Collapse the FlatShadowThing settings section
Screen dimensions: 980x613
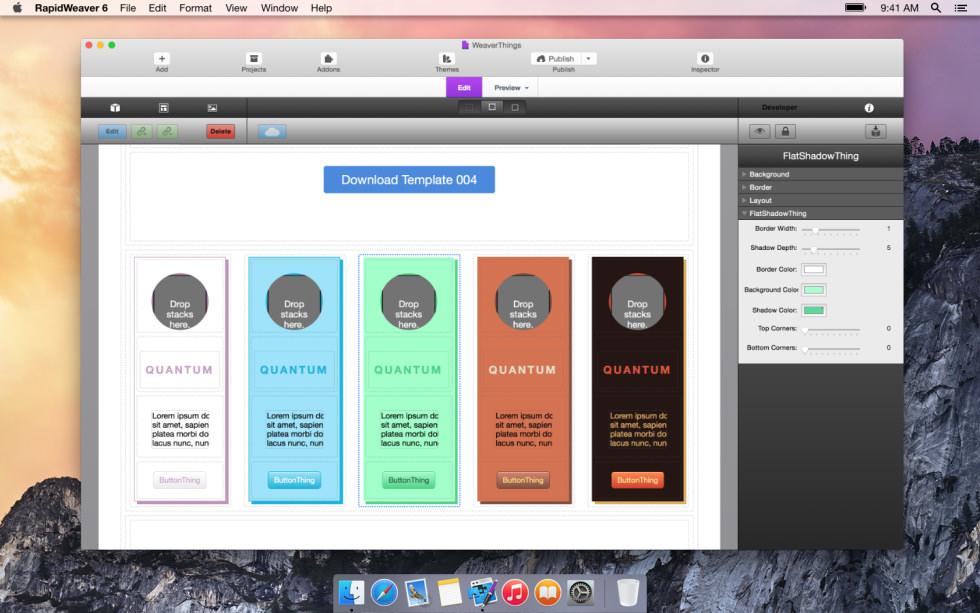[821, 214]
